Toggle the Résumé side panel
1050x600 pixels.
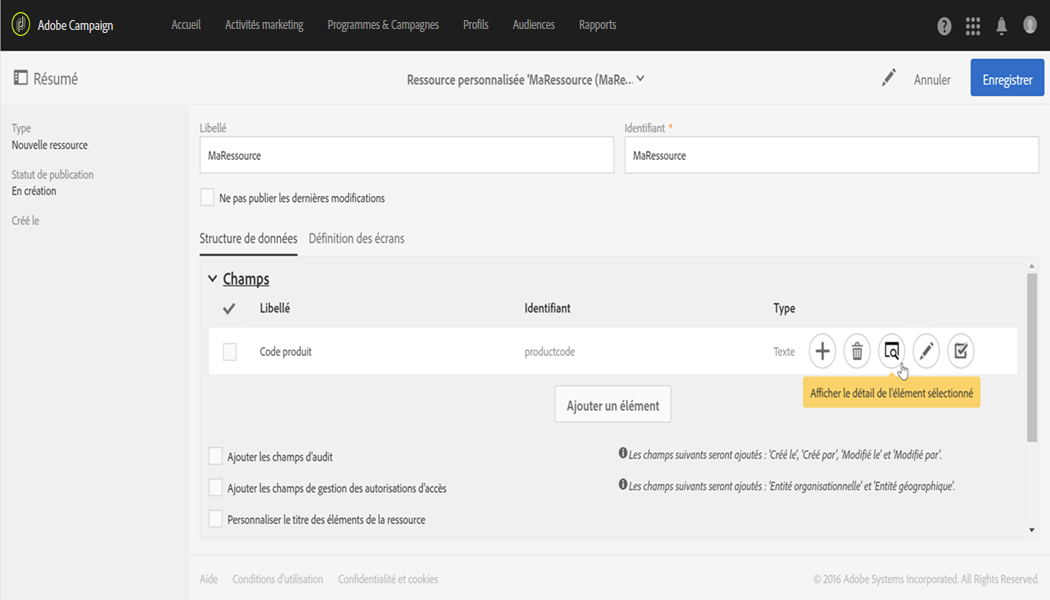pos(20,78)
